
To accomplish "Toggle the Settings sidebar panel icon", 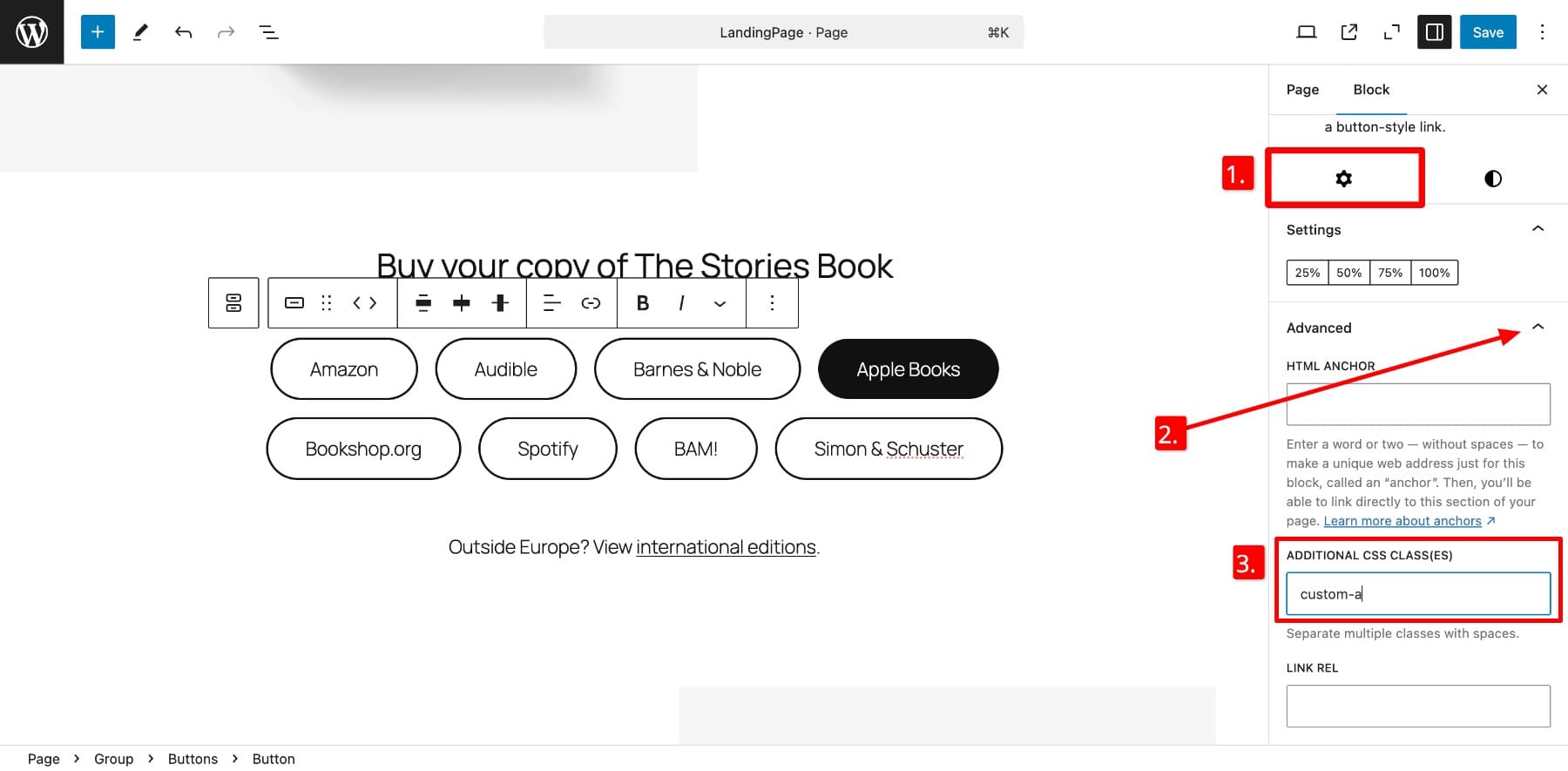I will tap(1434, 31).
